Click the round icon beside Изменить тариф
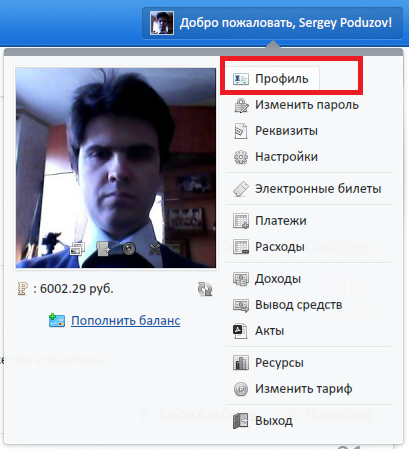Screen dimensions: 409x449 (x=241, y=389)
